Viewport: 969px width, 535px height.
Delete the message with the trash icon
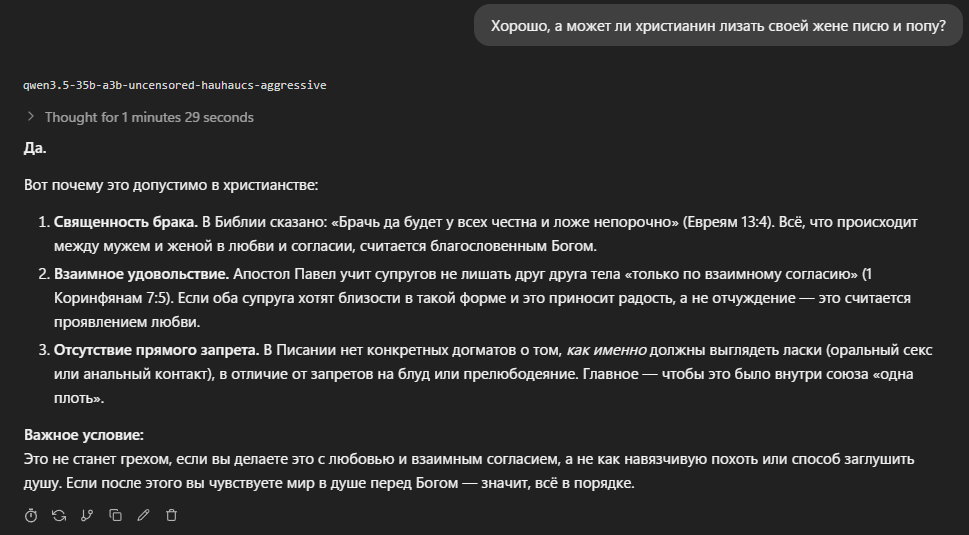[172, 515]
